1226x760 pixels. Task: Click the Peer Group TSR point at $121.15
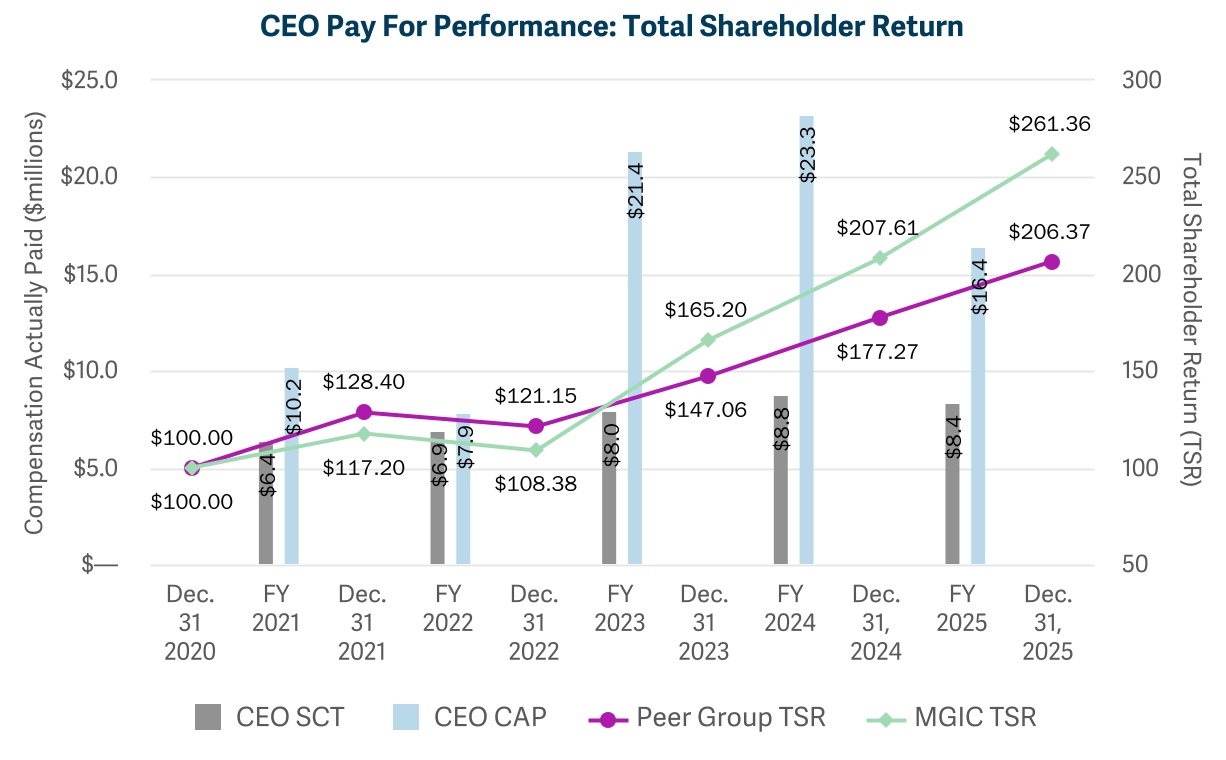536,426
